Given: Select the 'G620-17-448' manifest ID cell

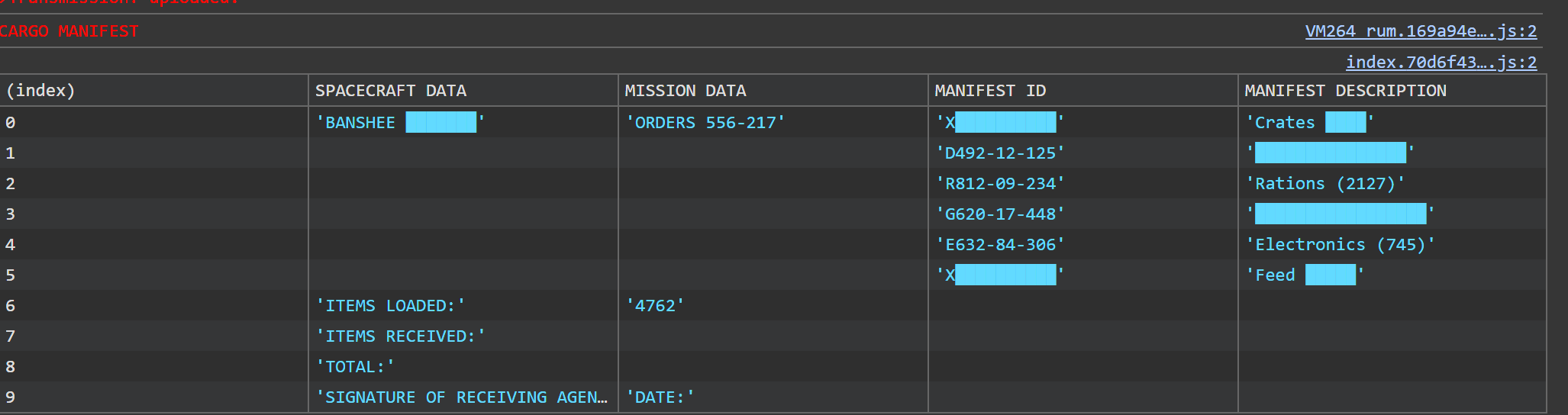Looking at the screenshot, I should [x=1083, y=214].
